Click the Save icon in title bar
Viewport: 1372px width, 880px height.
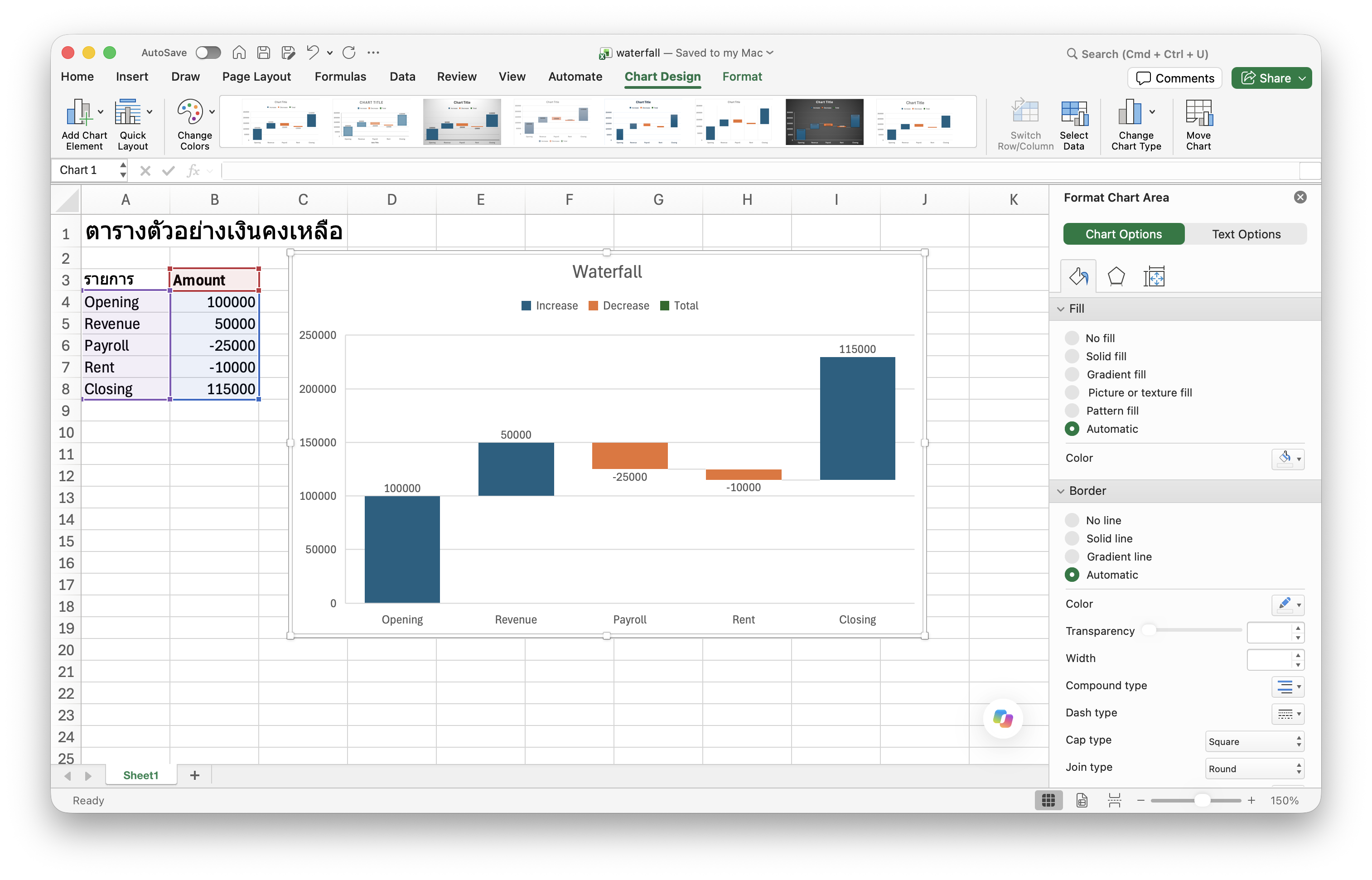263,53
